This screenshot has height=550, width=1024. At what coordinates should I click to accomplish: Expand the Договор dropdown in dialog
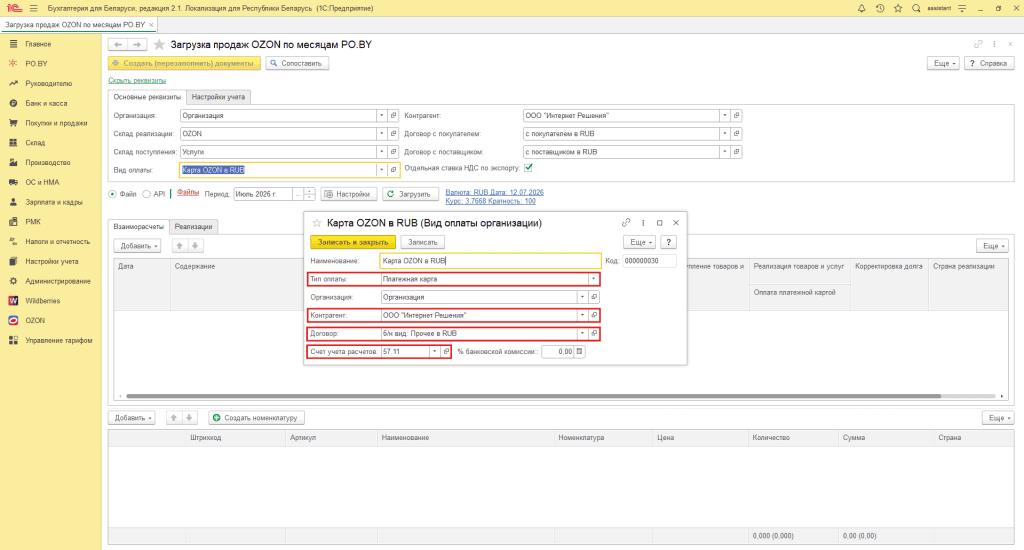(x=582, y=334)
